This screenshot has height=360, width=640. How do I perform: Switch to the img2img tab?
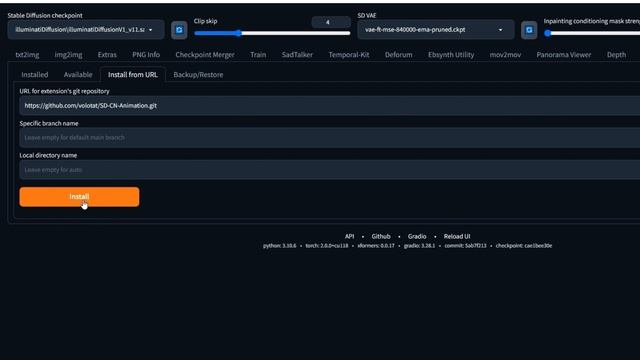tap(68, 55)
